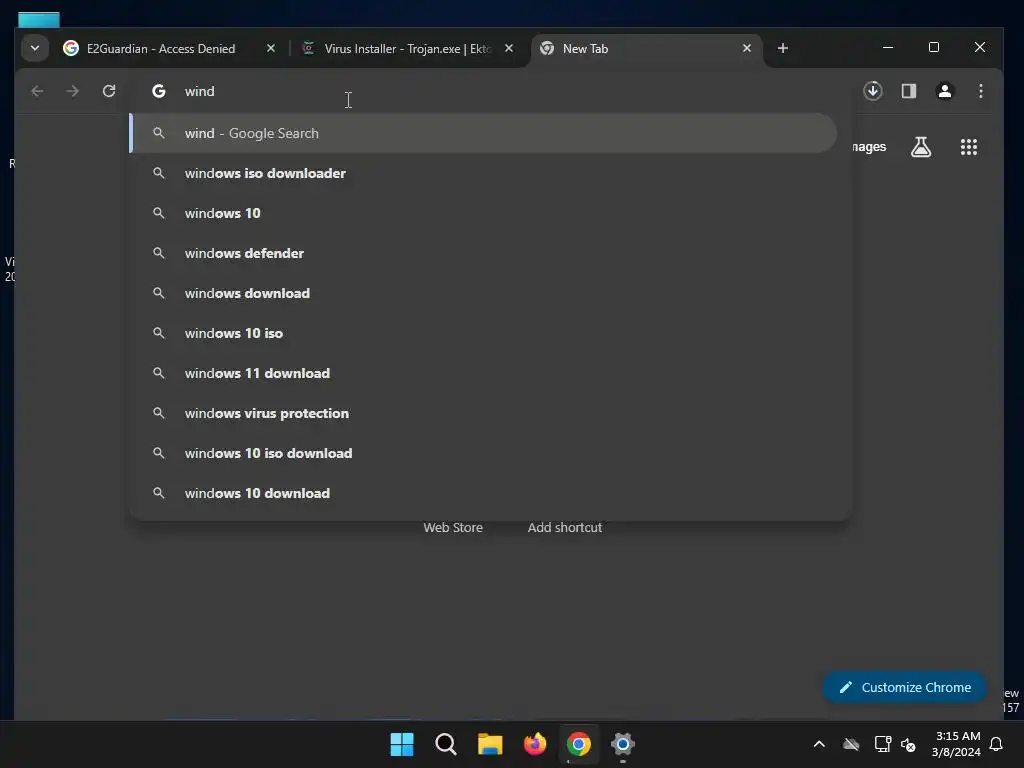Click the Customize Chrome button
Screen dimensions: 1024x768
coord(904,688)
